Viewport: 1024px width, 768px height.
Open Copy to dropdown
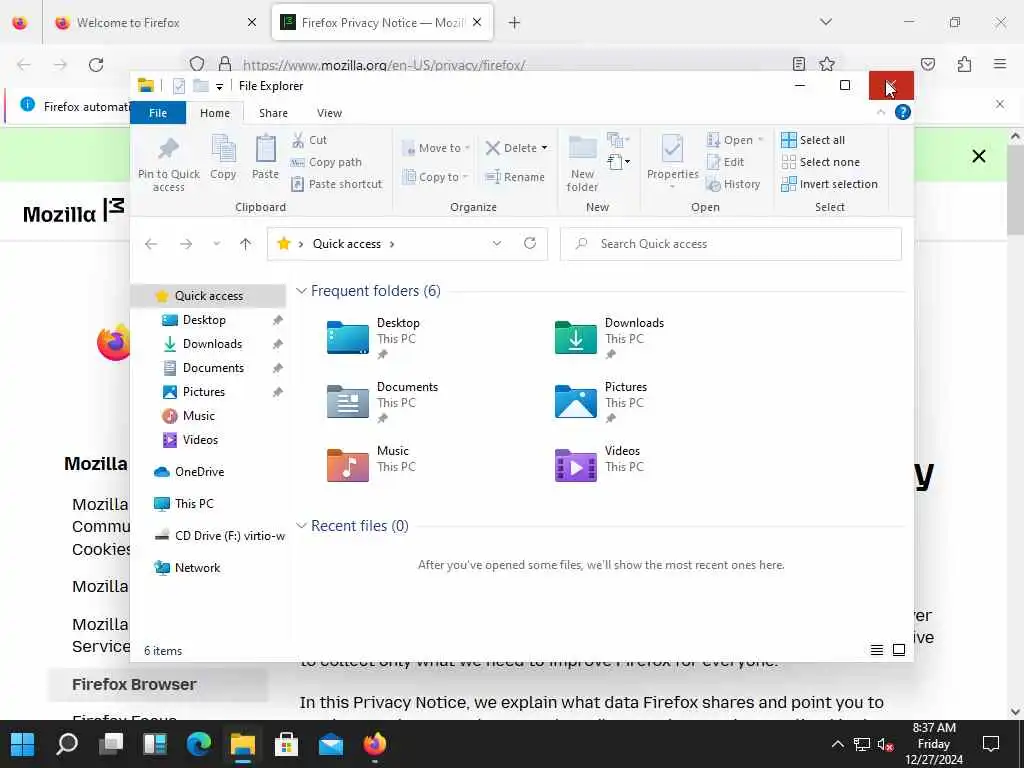point(435,177)
